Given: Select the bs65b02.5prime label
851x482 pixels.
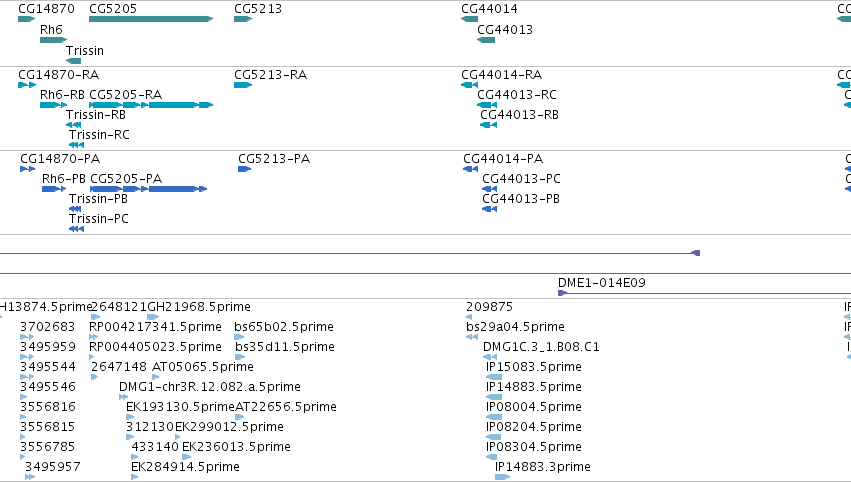Looking at the screenshot, I should 284,327.
